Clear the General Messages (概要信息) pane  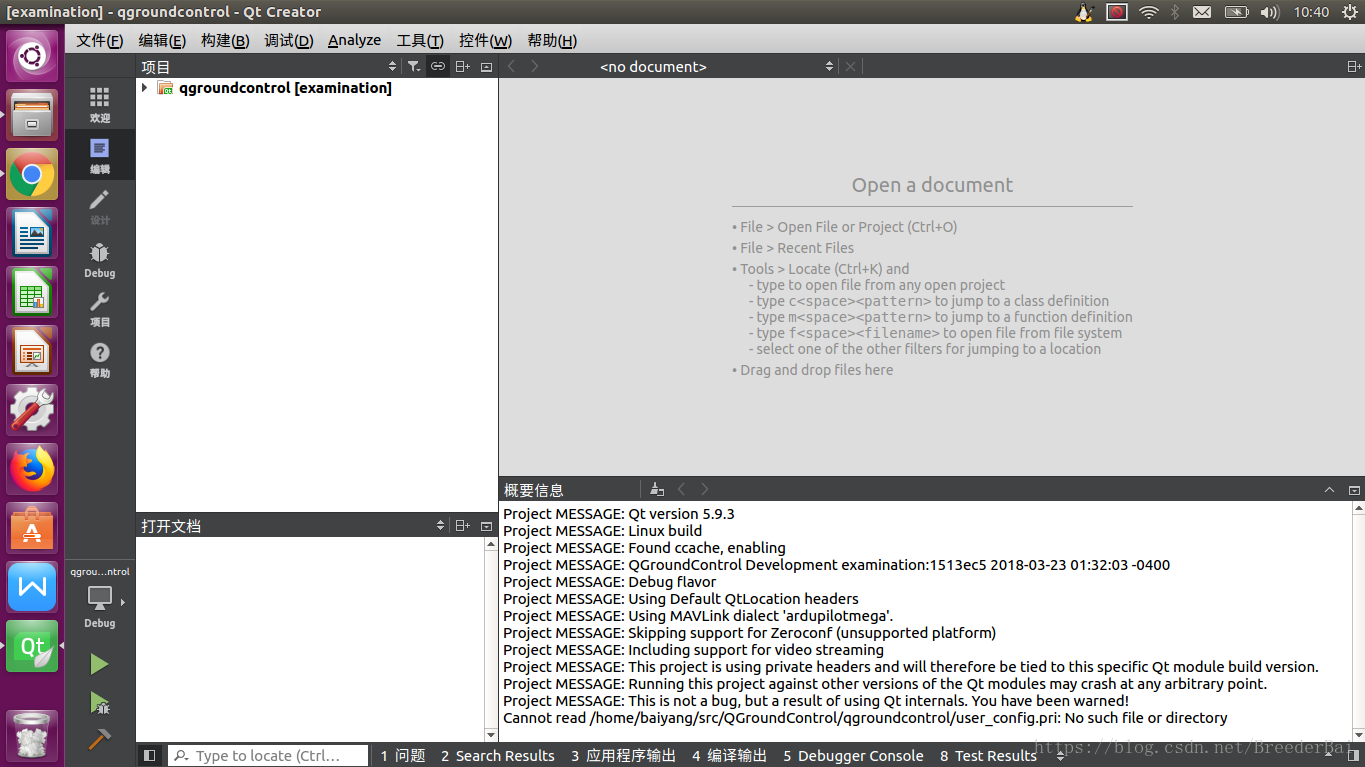[x=657, y=489]
